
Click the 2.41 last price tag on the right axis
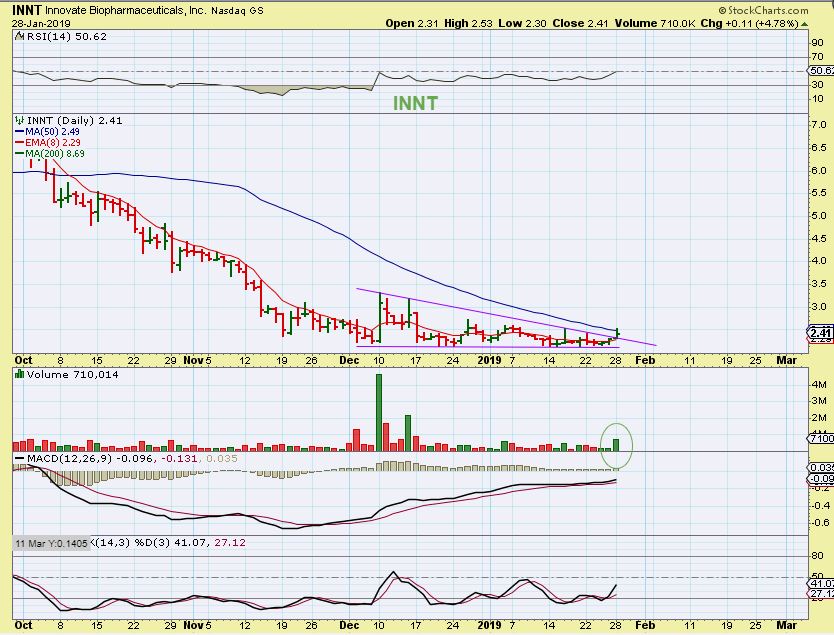tap(821, 333)
